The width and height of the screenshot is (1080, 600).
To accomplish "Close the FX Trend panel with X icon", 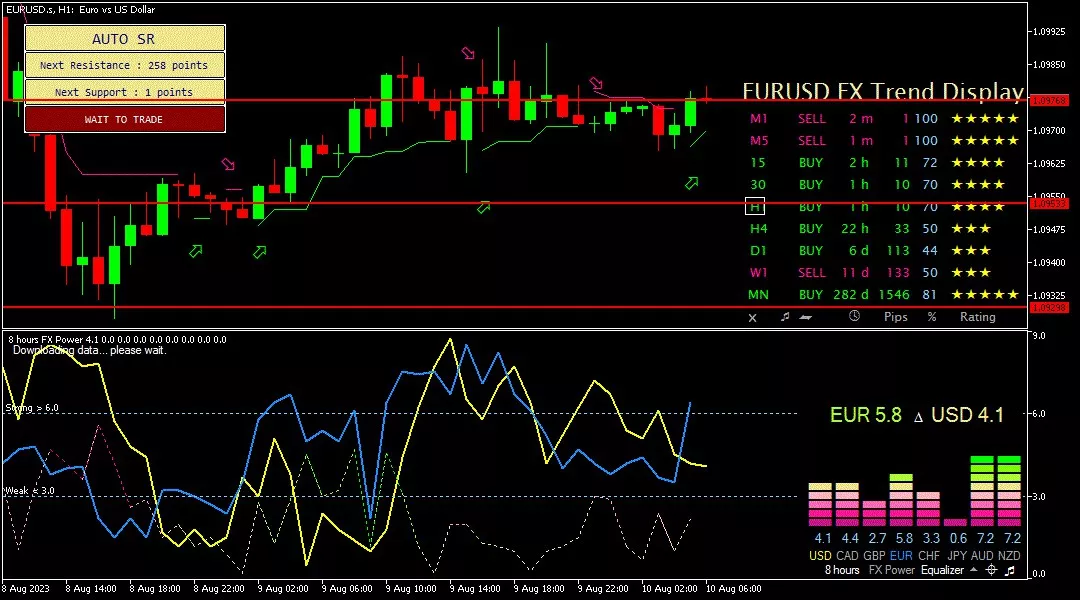I will pos(752,318).
